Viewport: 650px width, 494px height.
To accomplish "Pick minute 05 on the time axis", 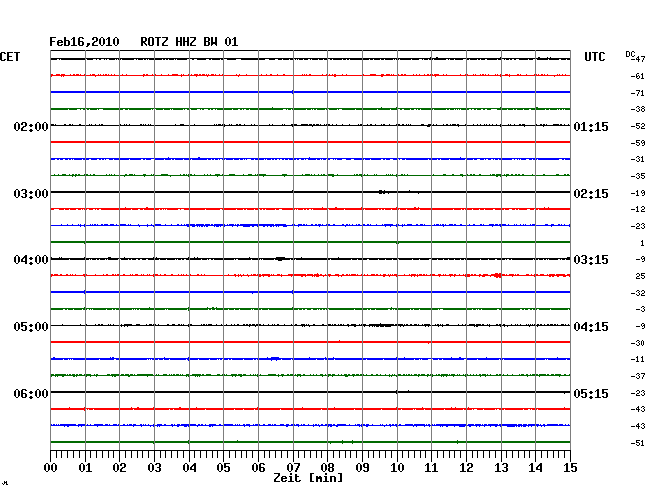I will 223,467.
